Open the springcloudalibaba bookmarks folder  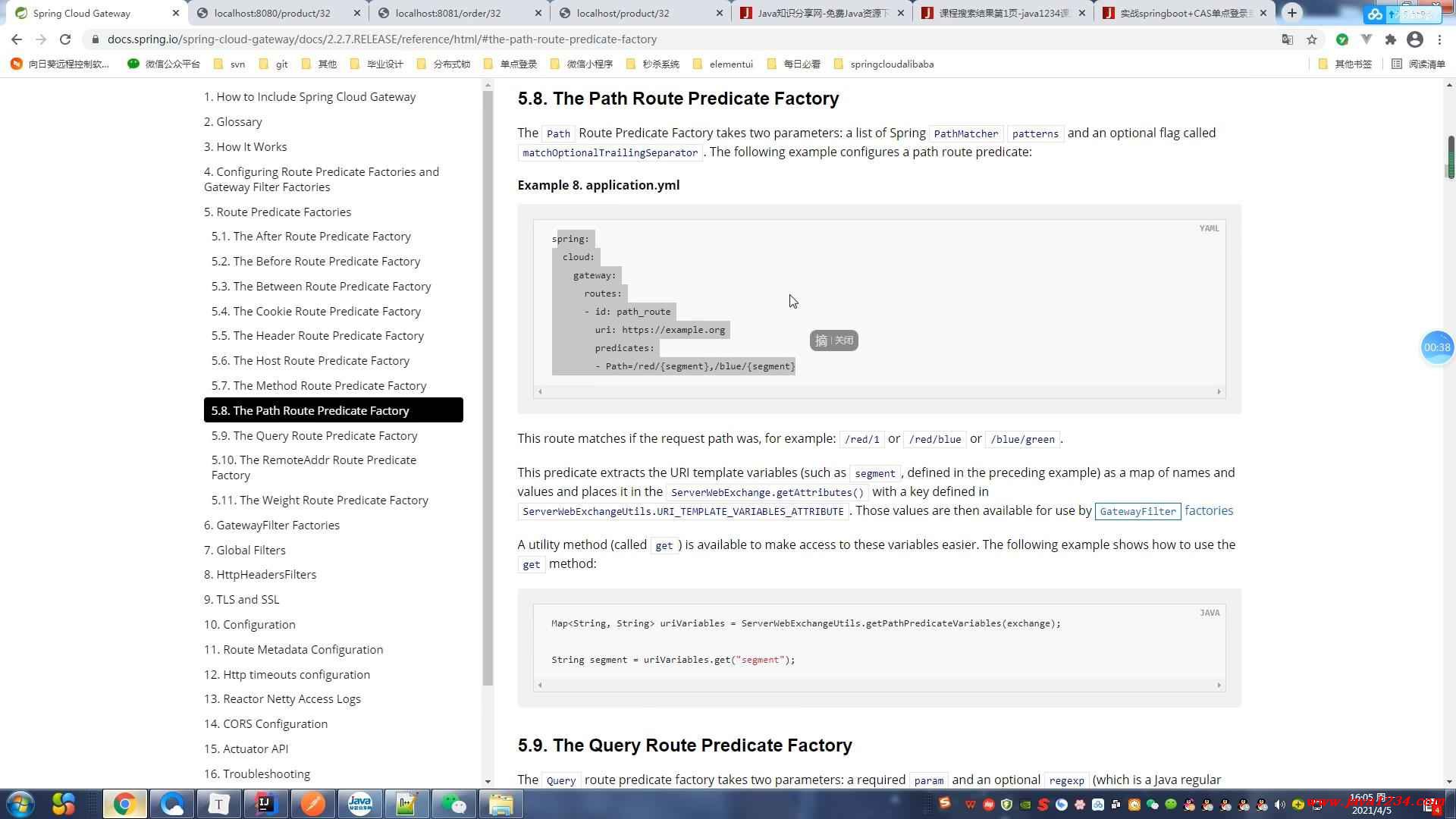pos(883,64)
